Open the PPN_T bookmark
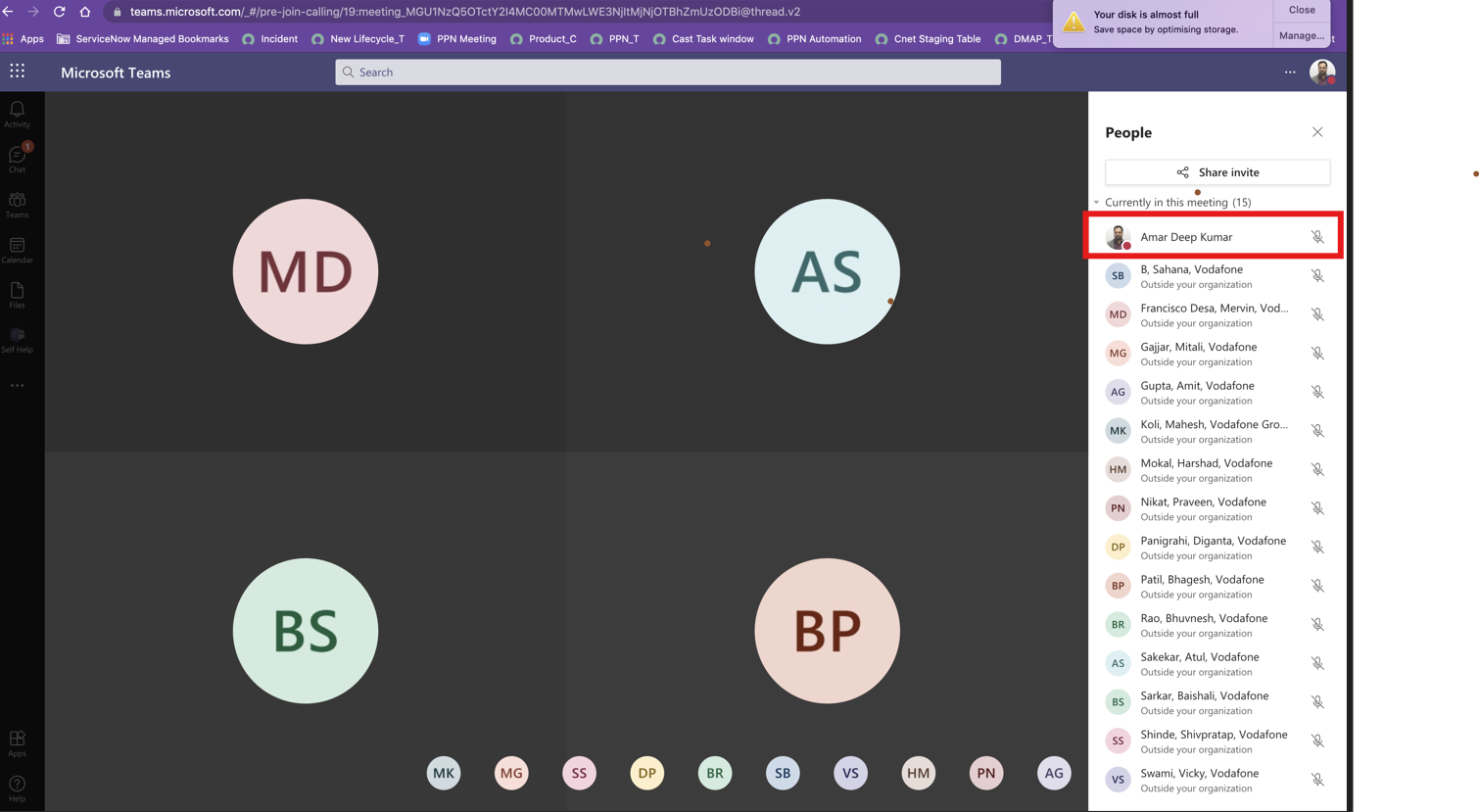This screenshot has width=1479, height=812. [x=614, y=39]
